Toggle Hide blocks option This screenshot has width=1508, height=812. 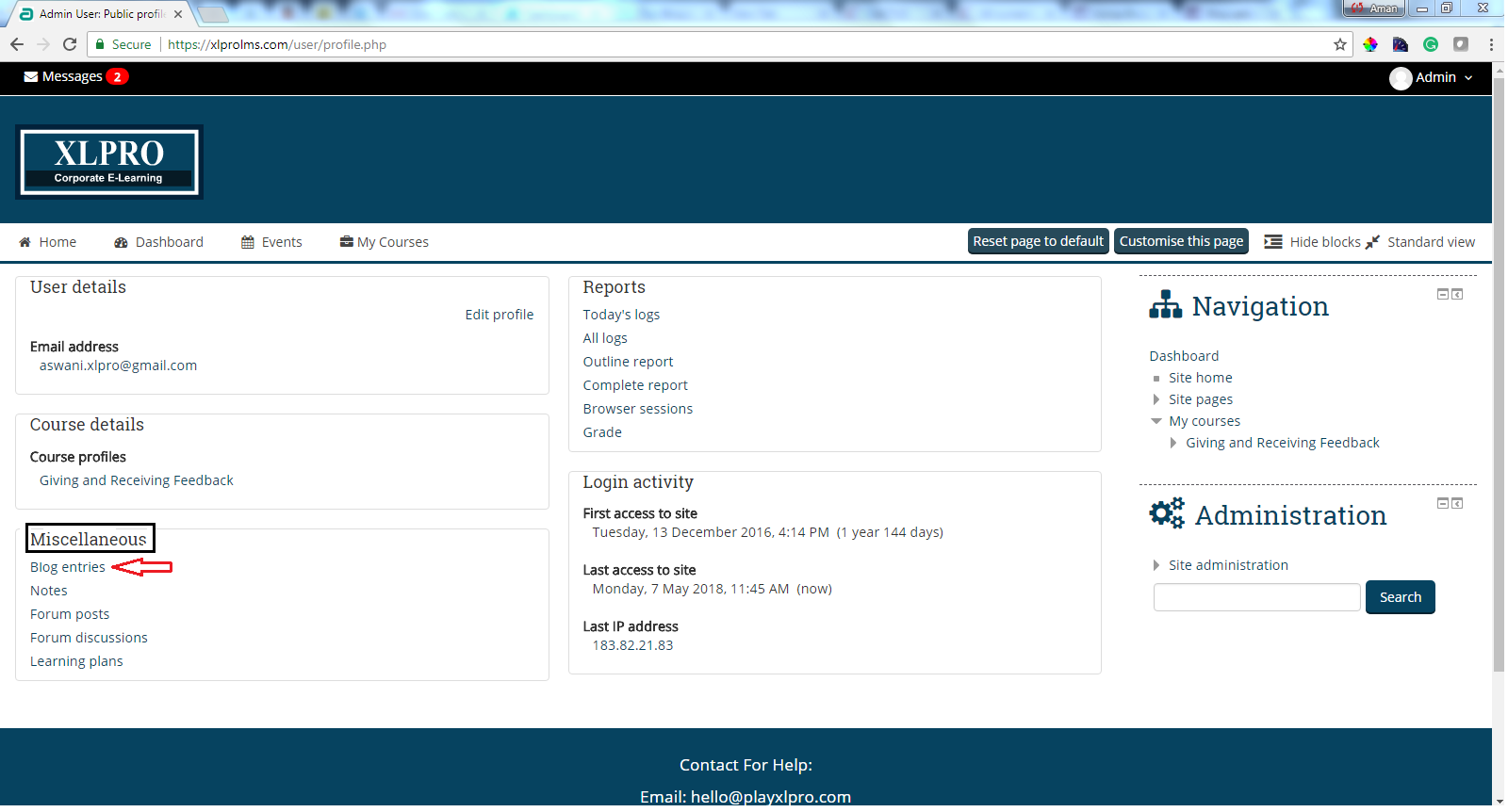pyautogui.click(x=1313, y=242)
